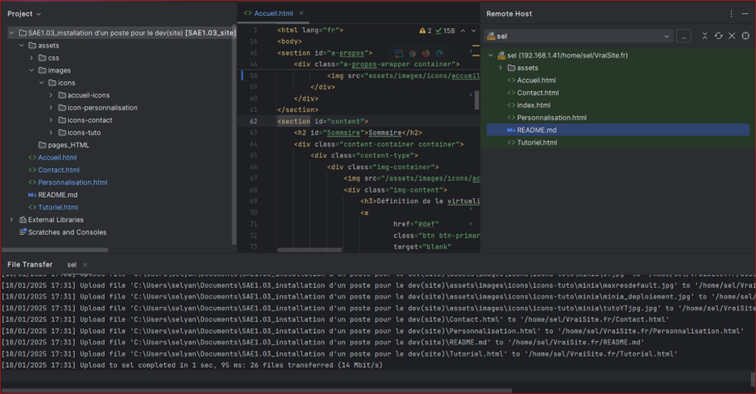Select Tutoriel.html in Remote Host

click(537, 143)
